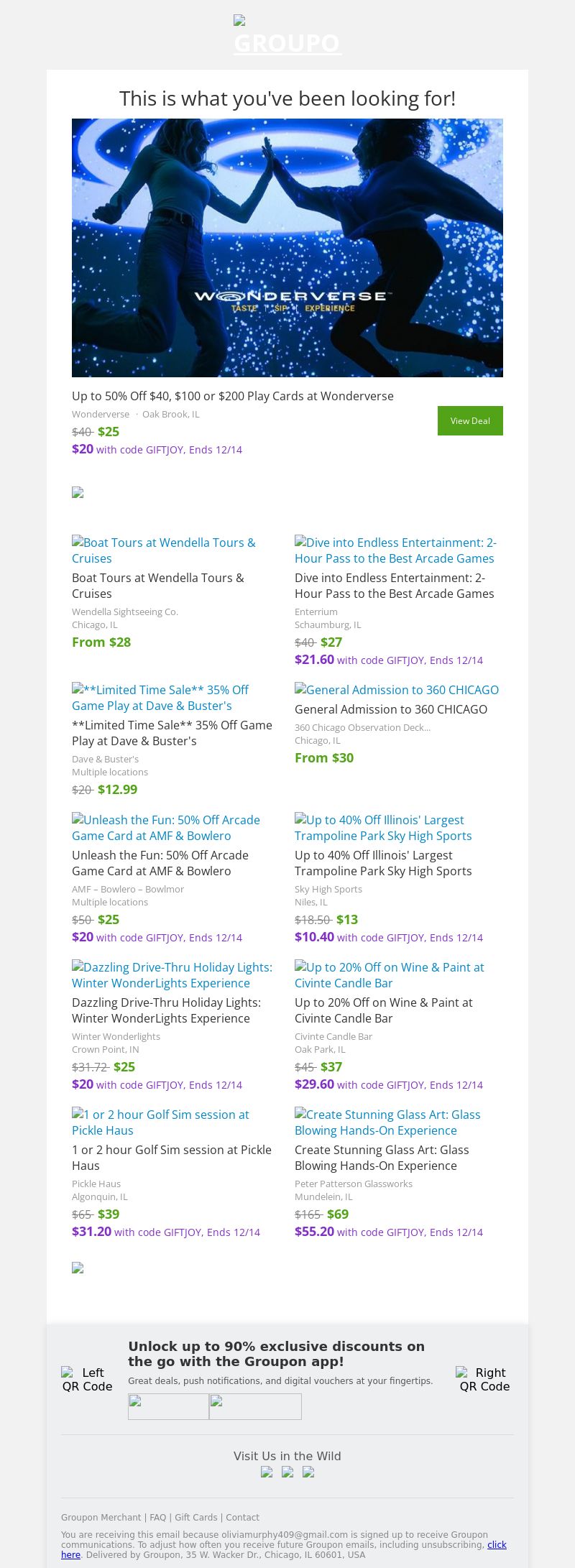Image resolution: width=575 pixels, height=1568 pixels.
Task: Open the blue General Admission to 360 CHICAGO link
Action: (x=397, y=690)
